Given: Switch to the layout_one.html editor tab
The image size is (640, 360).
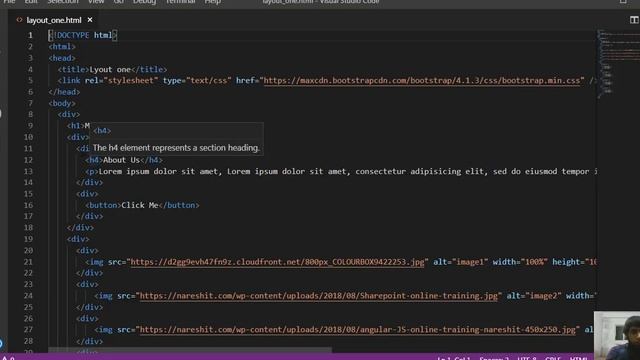Looking at the screenshot, I should 54,20.
